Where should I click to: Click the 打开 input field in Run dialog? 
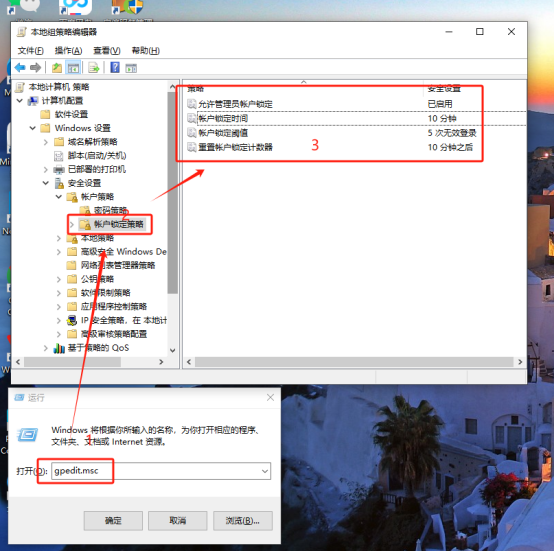coord(161,471)
